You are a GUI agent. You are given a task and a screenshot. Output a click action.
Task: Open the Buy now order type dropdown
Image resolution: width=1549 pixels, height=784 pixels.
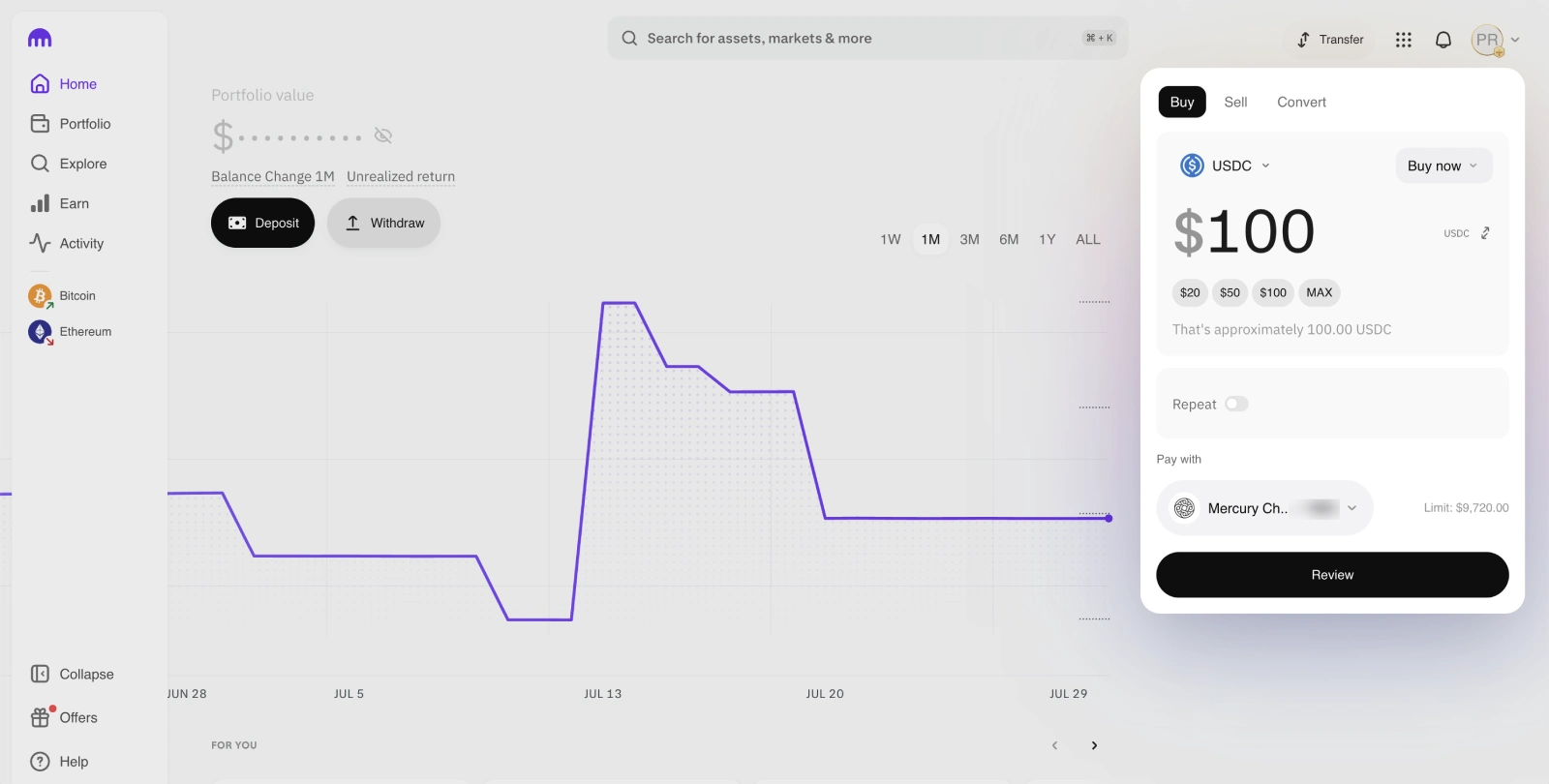click(x=1443, y=166)
